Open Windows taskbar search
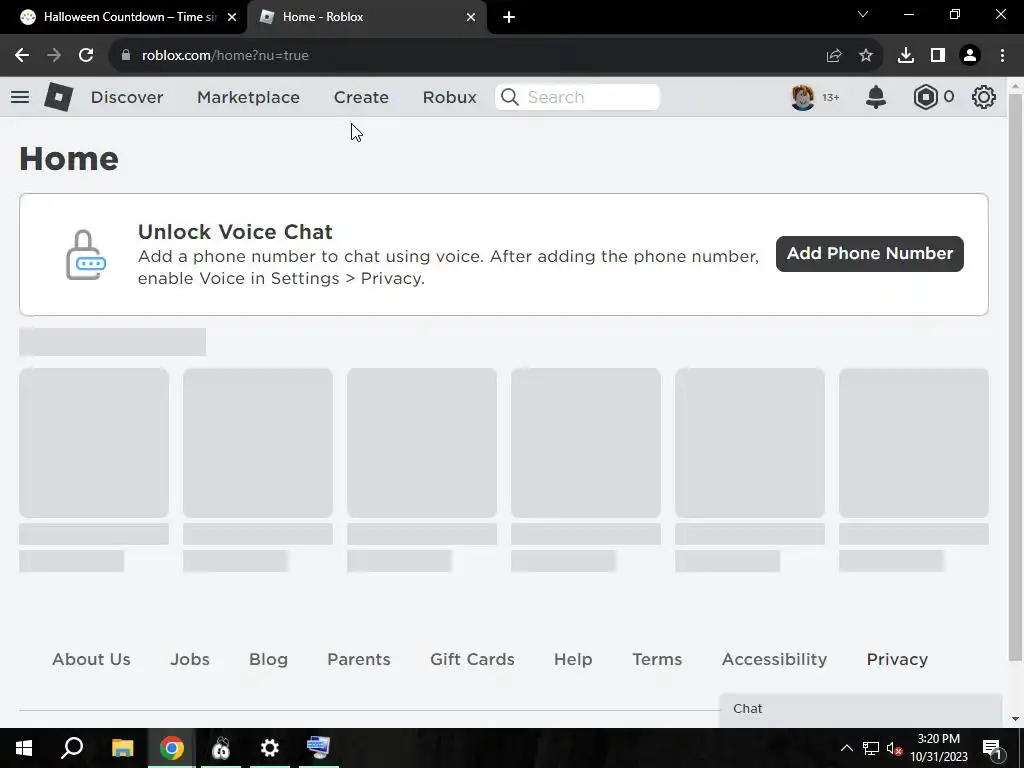Viewport: 1024px width, 768px height. (72, 748)
